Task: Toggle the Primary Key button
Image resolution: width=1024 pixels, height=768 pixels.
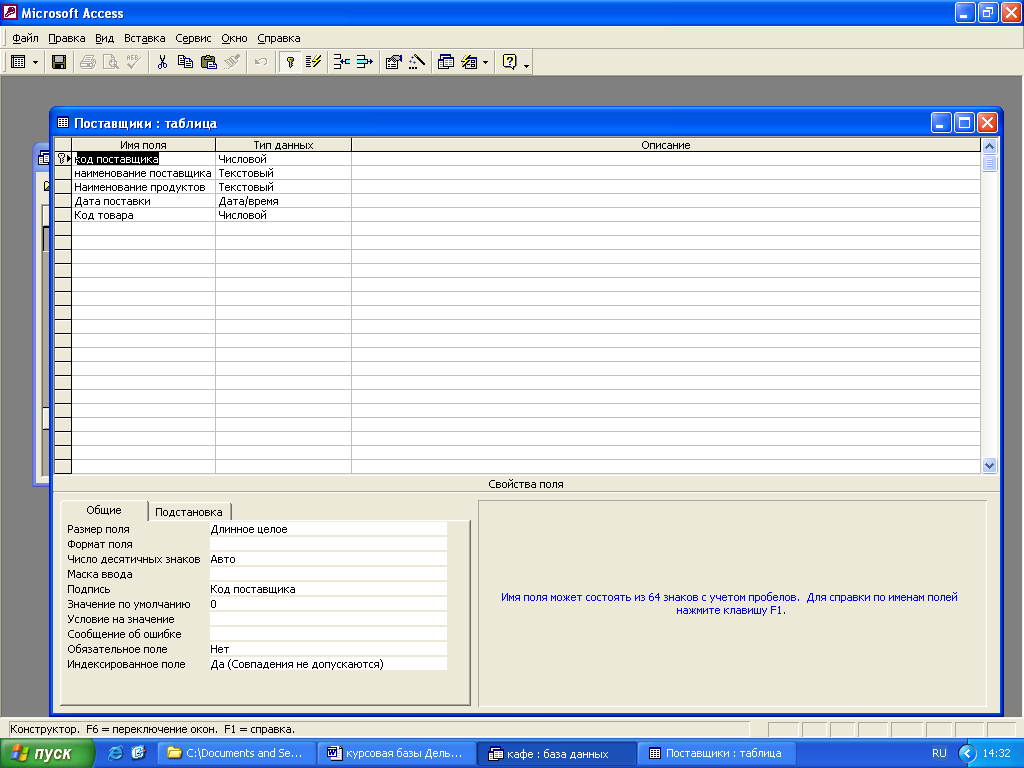Action: (290, 62)
